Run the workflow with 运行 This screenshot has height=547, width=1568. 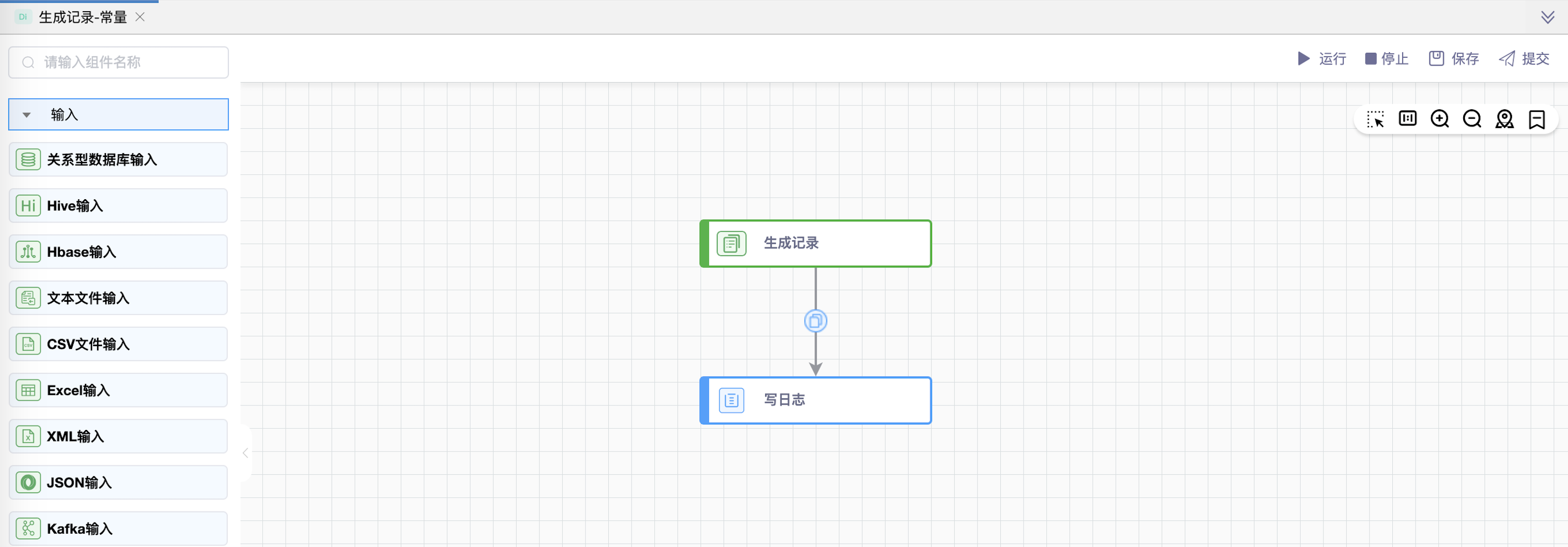tap(1322, 58)
